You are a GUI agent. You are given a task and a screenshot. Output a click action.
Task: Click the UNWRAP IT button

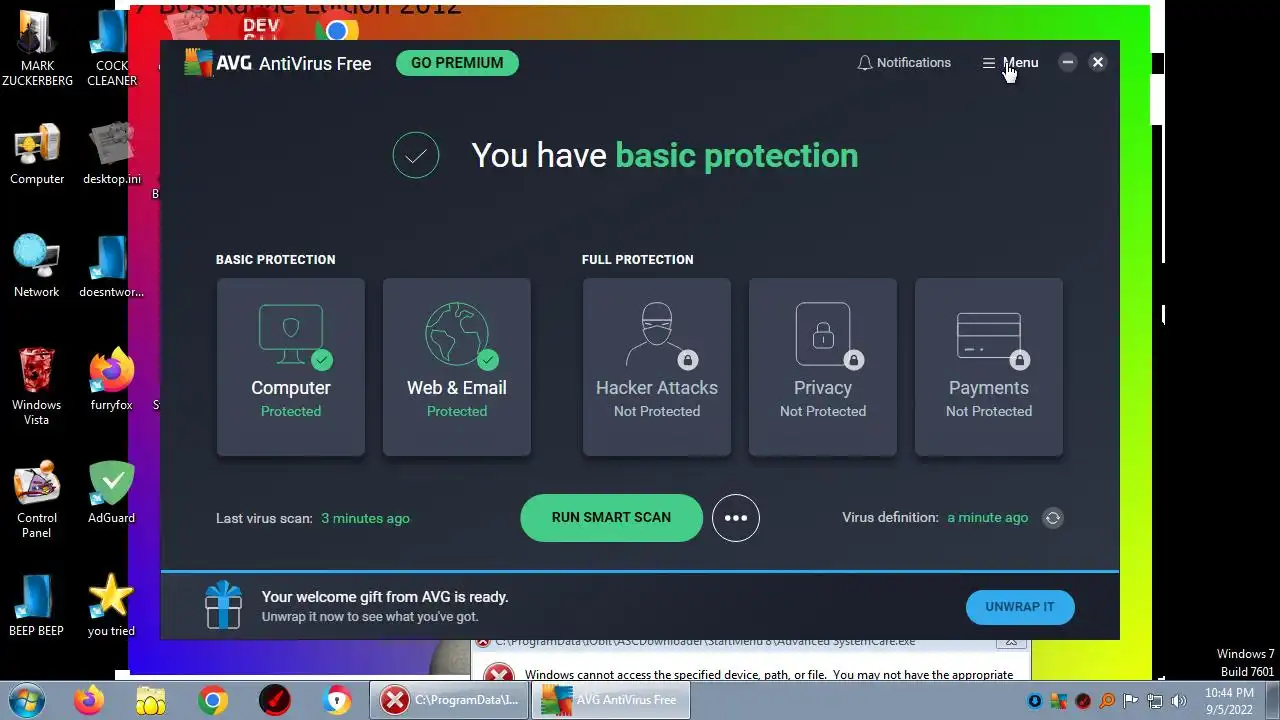[1020, 607]
